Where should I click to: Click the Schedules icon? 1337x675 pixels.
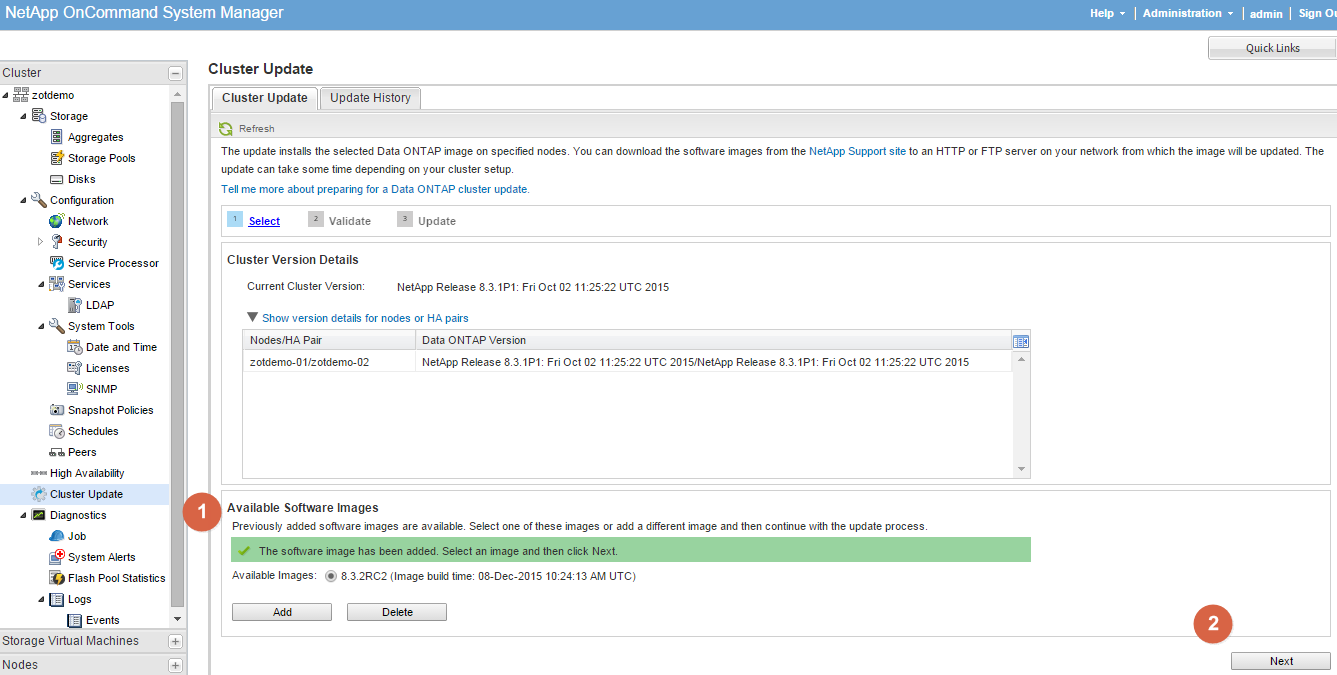tap(58, 431)
